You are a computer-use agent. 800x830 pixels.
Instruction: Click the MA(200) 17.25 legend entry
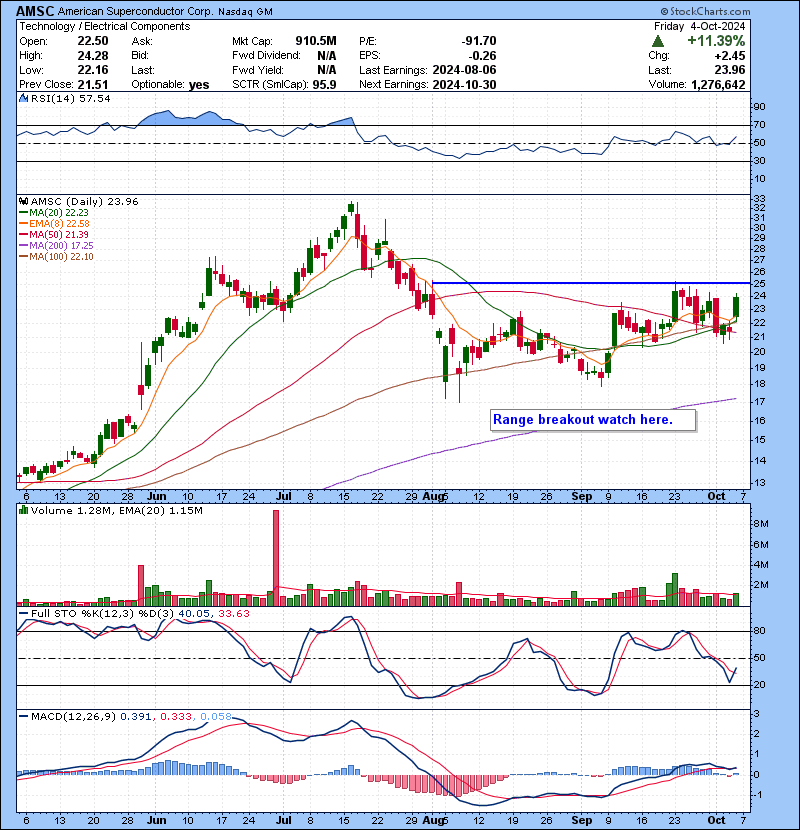[56, 246]
